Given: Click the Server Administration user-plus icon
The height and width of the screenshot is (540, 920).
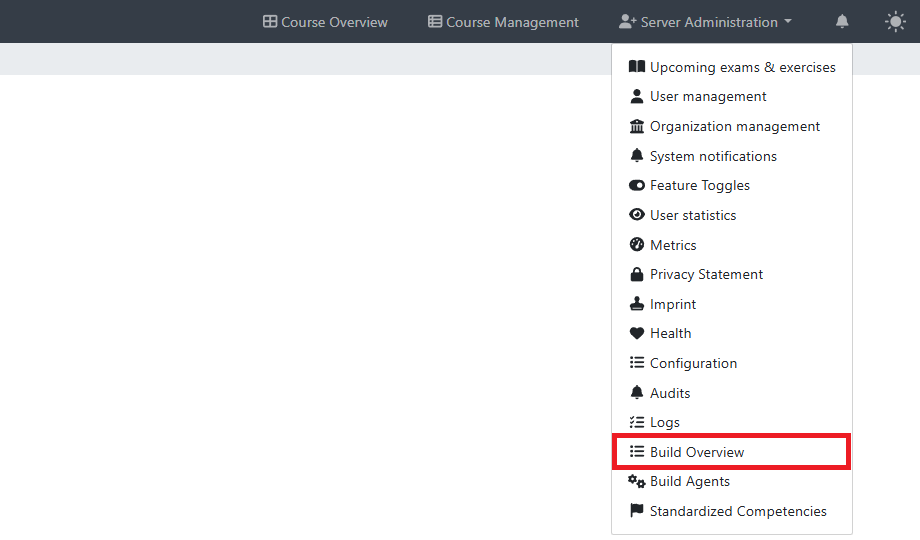Looking at the screenshot, I should coord(627,22).
